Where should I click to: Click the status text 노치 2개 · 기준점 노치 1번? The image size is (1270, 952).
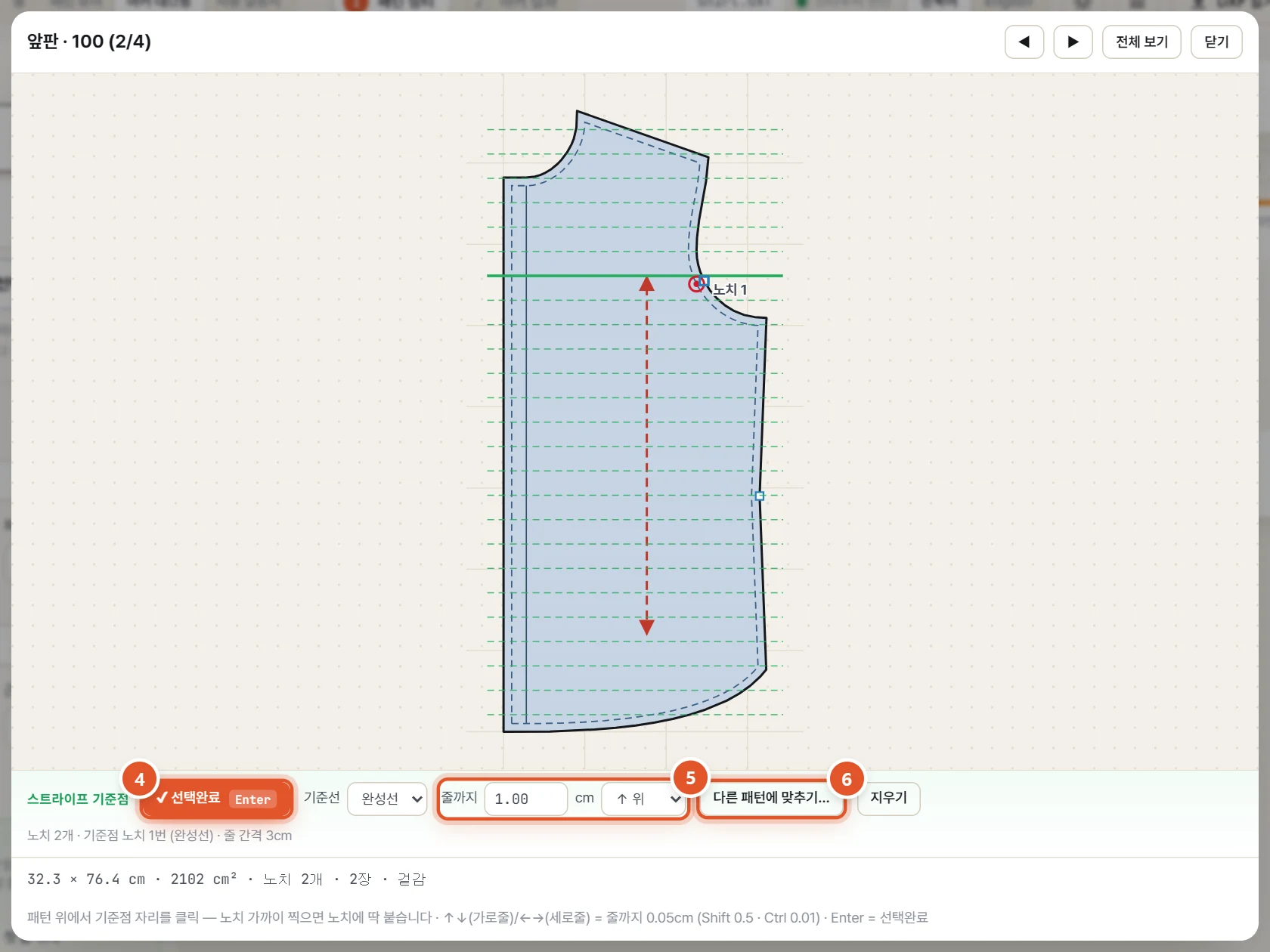pyautogui.click(x=160, y=836)
